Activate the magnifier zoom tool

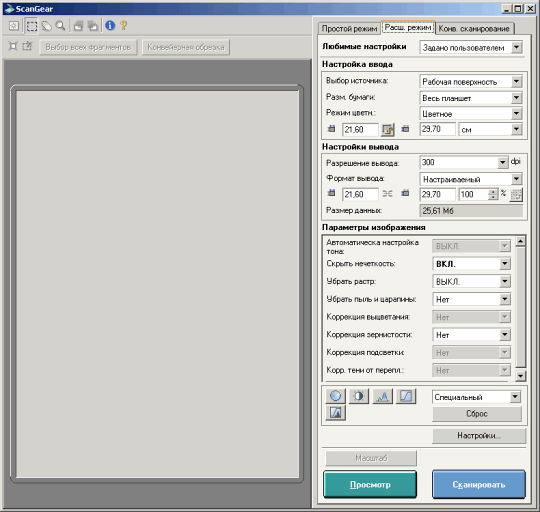tap(61, 26)
